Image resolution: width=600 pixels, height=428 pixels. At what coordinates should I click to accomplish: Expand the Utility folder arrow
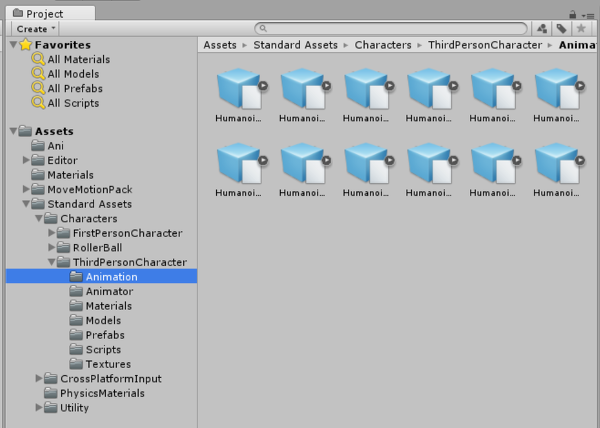pos(39,407)
